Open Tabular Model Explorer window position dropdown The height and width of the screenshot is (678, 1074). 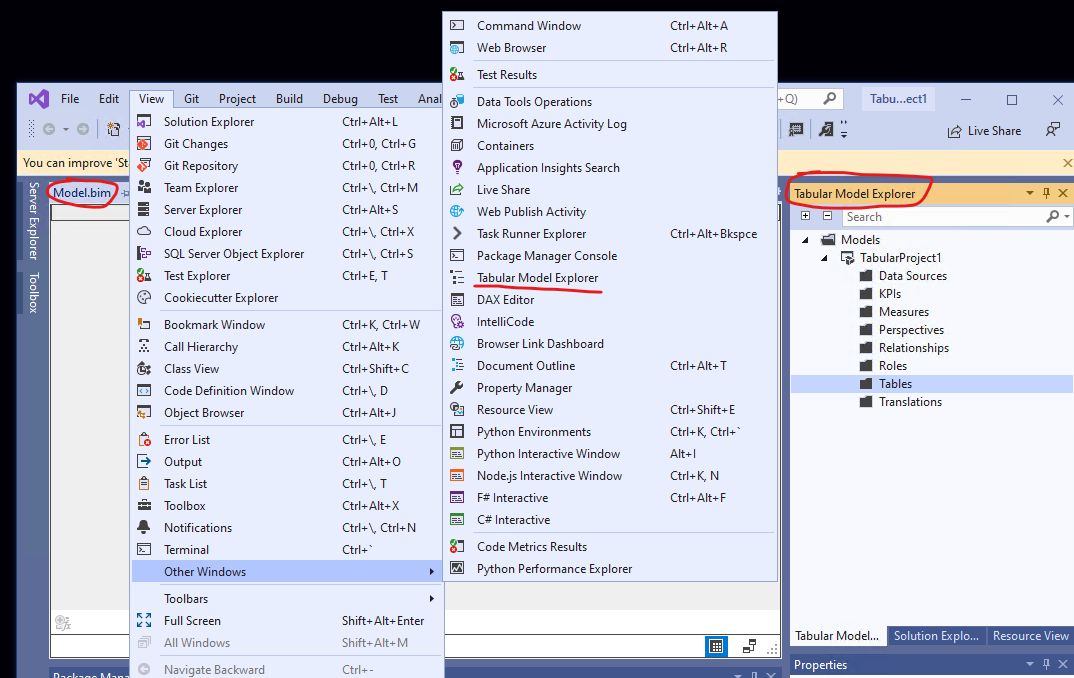pyautogui.click(x=1029, y=193)
